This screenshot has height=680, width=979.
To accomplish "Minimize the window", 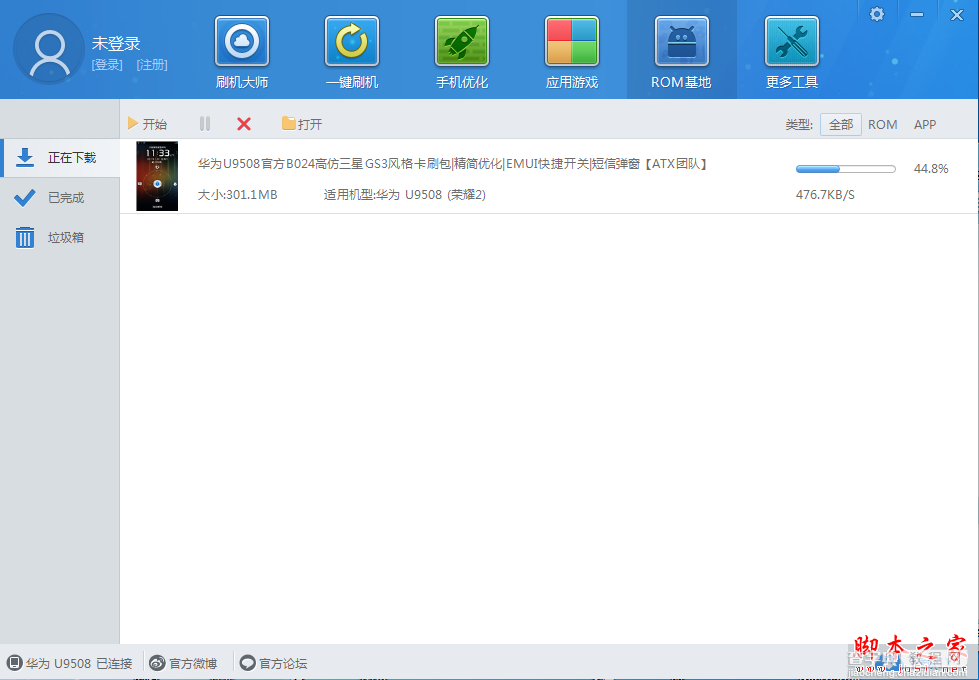I will 917,14.
